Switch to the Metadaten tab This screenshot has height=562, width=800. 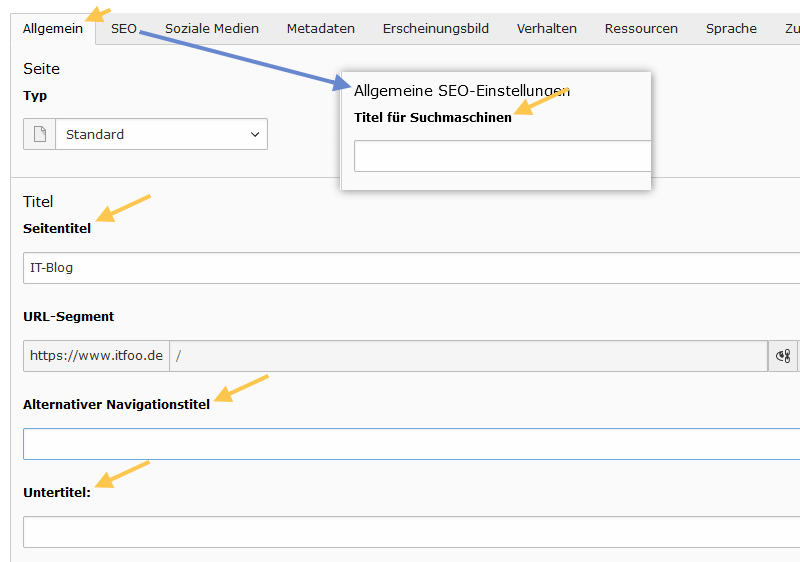[x=320, y=29]
